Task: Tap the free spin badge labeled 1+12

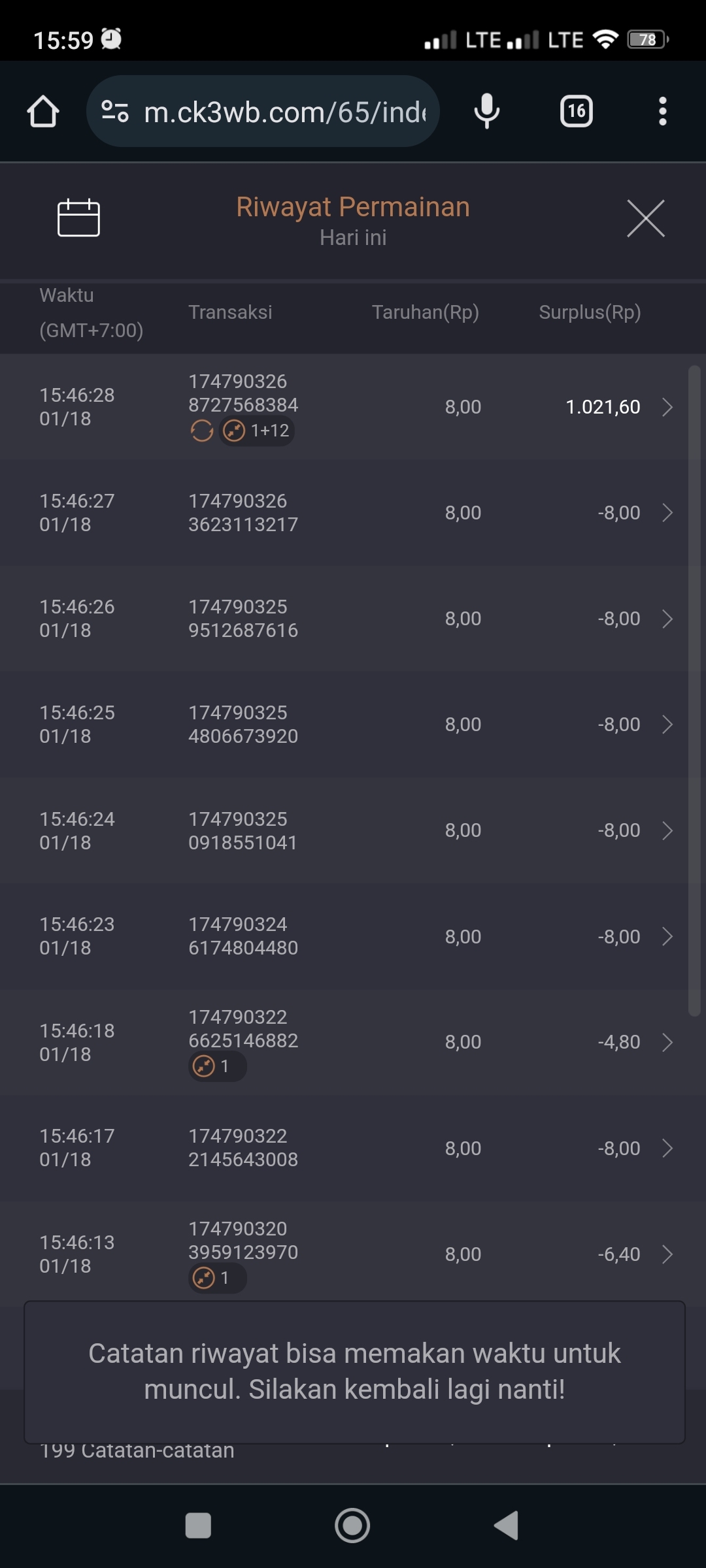Action: pos(257,431)
